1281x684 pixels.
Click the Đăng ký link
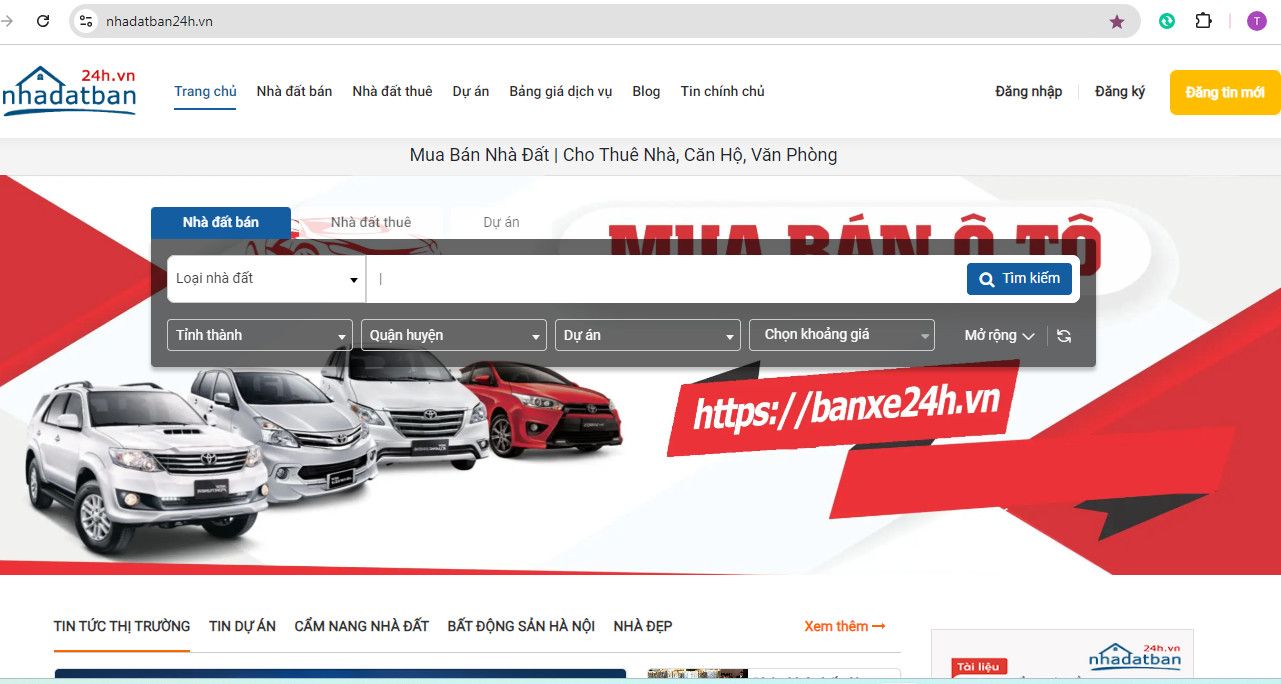point(1120,91)
